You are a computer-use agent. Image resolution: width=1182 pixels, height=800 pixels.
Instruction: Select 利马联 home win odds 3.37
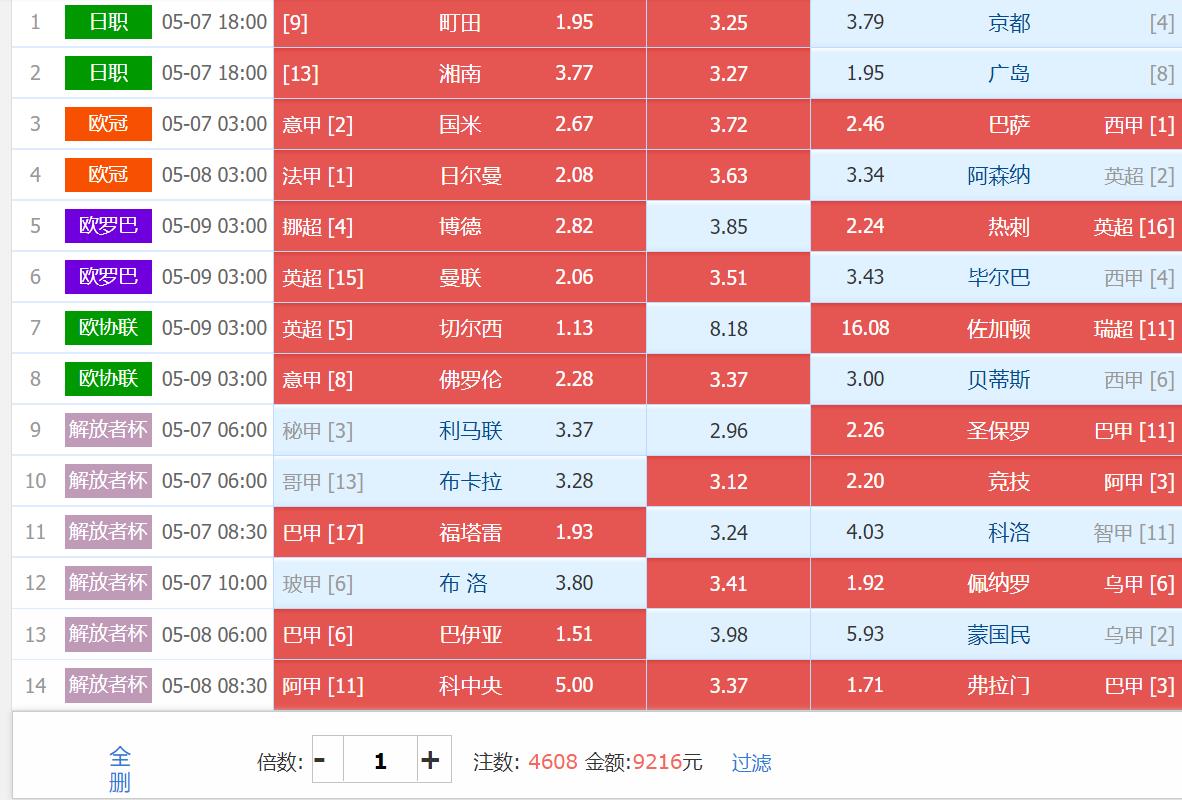point(460,431)
